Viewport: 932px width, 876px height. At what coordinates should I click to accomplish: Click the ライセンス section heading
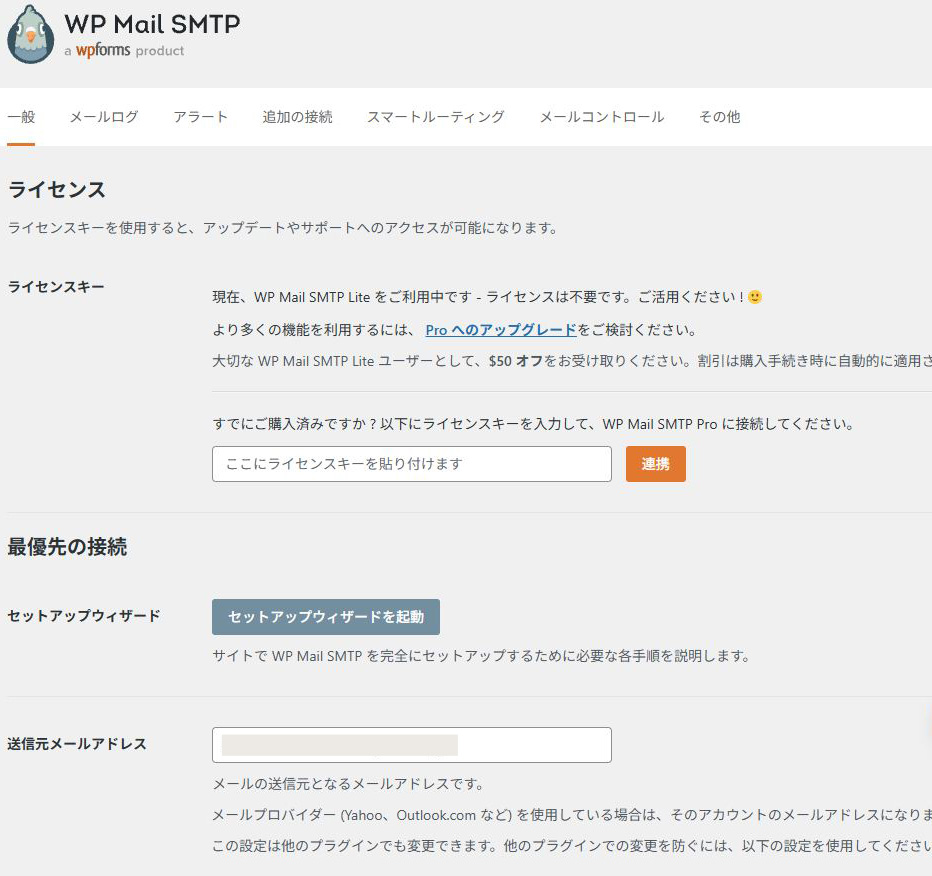[x=56, y=190]
